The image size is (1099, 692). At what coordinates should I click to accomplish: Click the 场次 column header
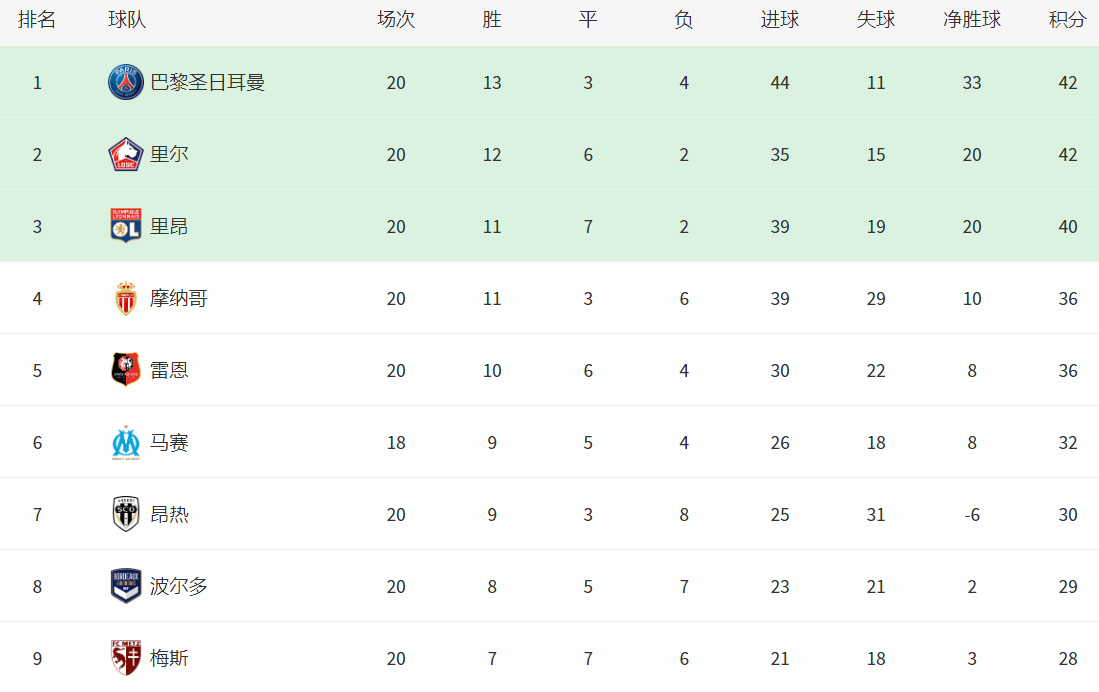pos(395,20)
